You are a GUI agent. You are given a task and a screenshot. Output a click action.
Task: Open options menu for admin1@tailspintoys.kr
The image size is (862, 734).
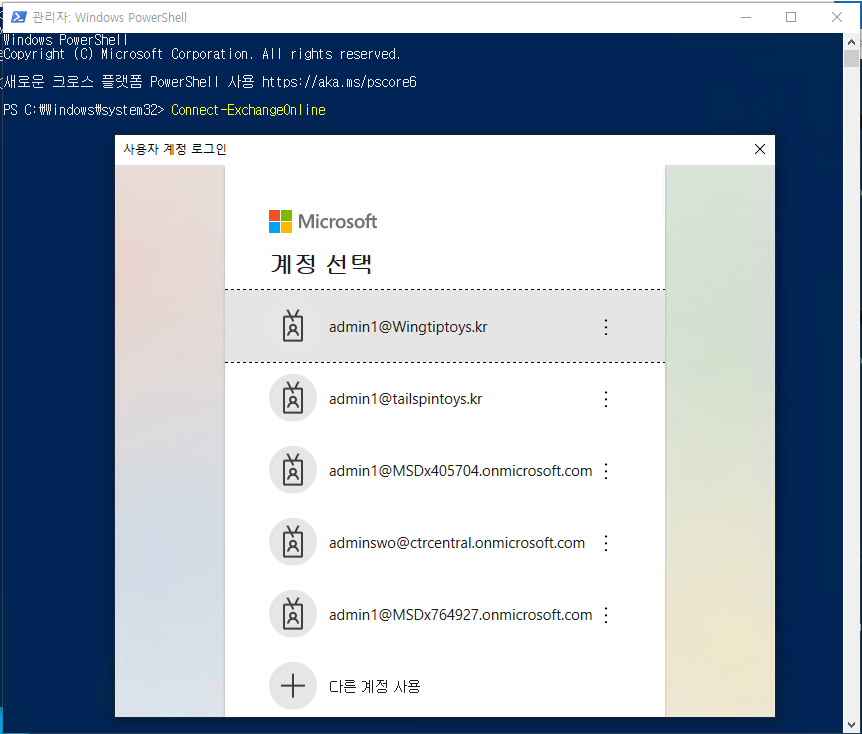pyautogui.click(x=606, y=399)
